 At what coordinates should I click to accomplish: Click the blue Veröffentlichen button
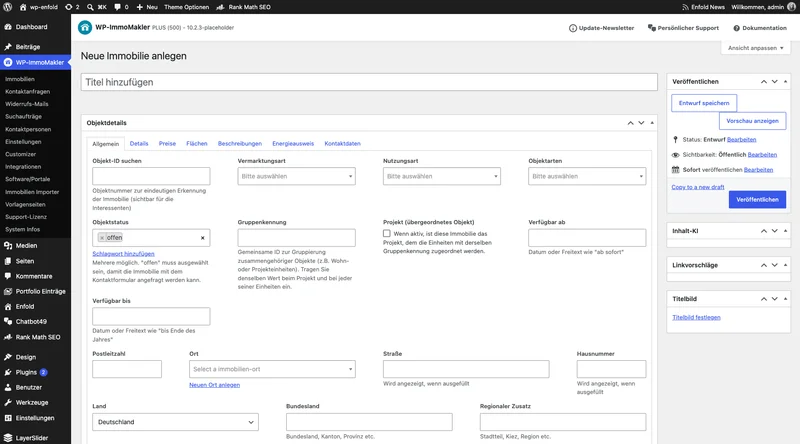(757, 200)
